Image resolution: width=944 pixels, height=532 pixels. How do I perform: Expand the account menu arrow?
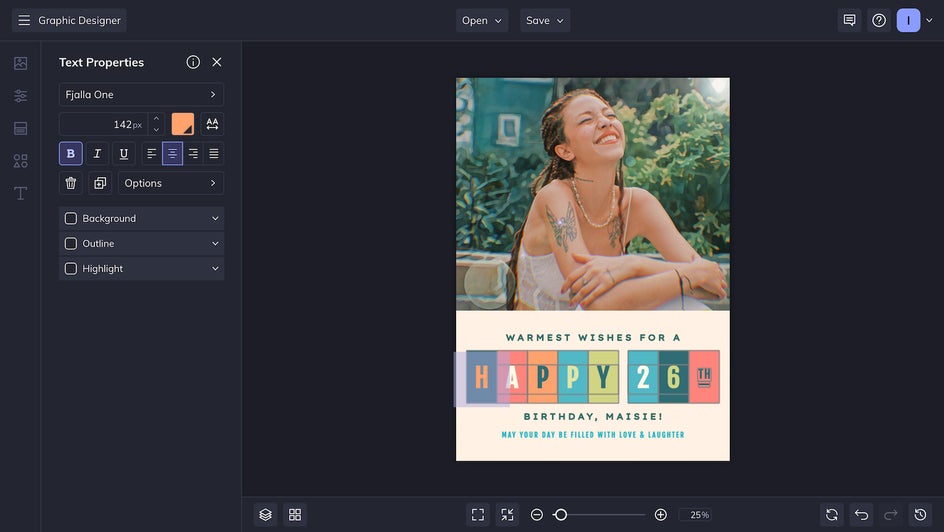pyautogui.click(x=929, y=20)
